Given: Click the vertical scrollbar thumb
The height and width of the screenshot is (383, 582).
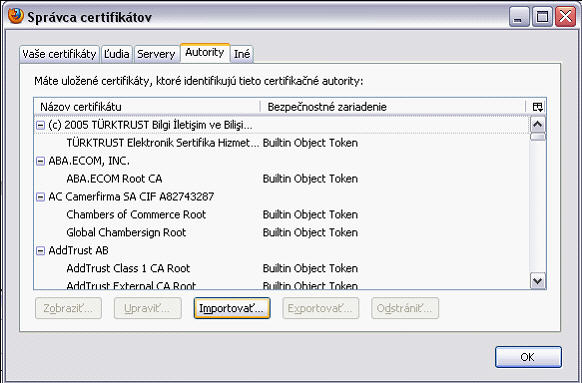Looking at the screenshot, I should (x=537, y=137).
